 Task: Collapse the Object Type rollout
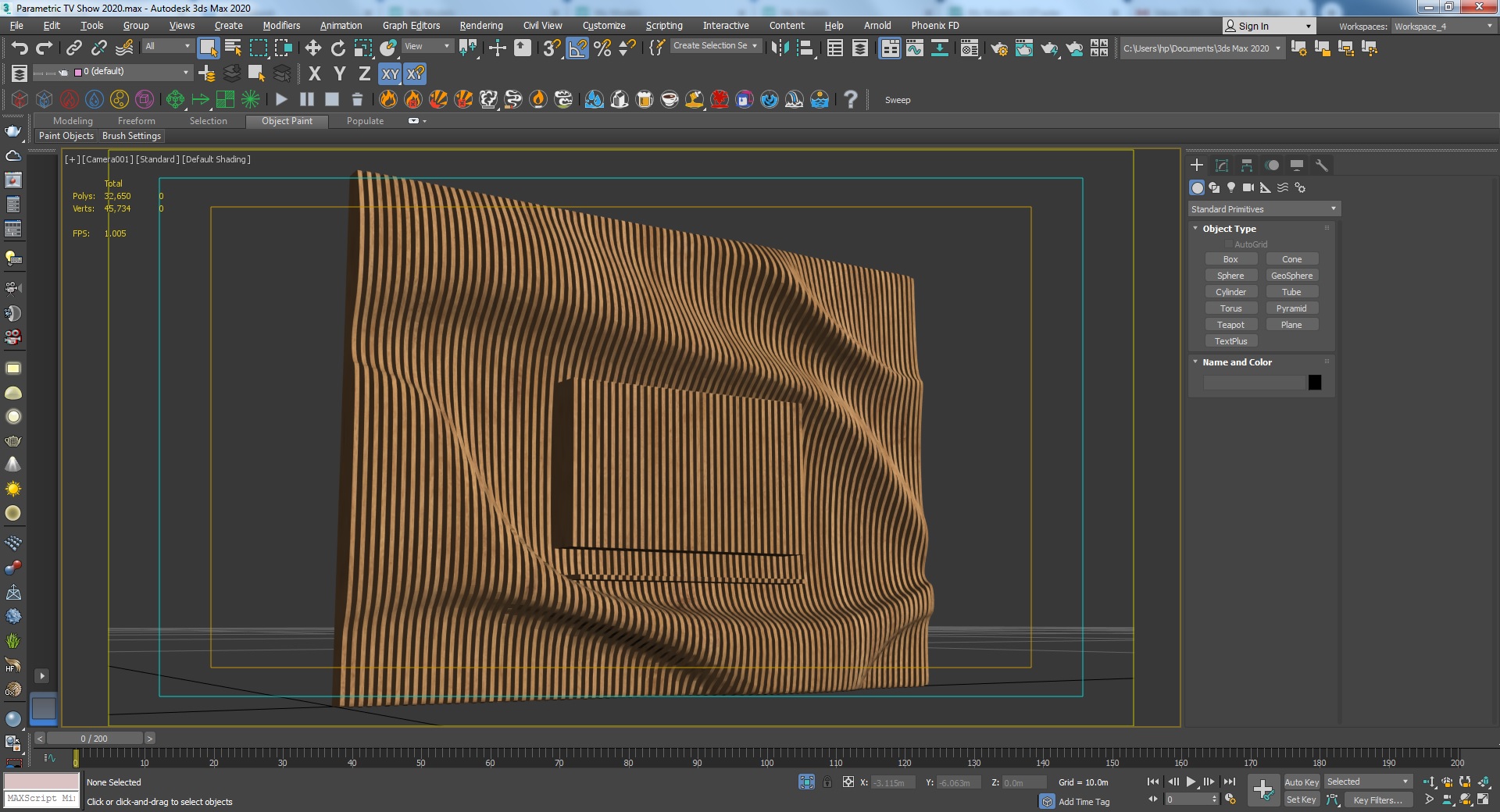point(1229,229)
